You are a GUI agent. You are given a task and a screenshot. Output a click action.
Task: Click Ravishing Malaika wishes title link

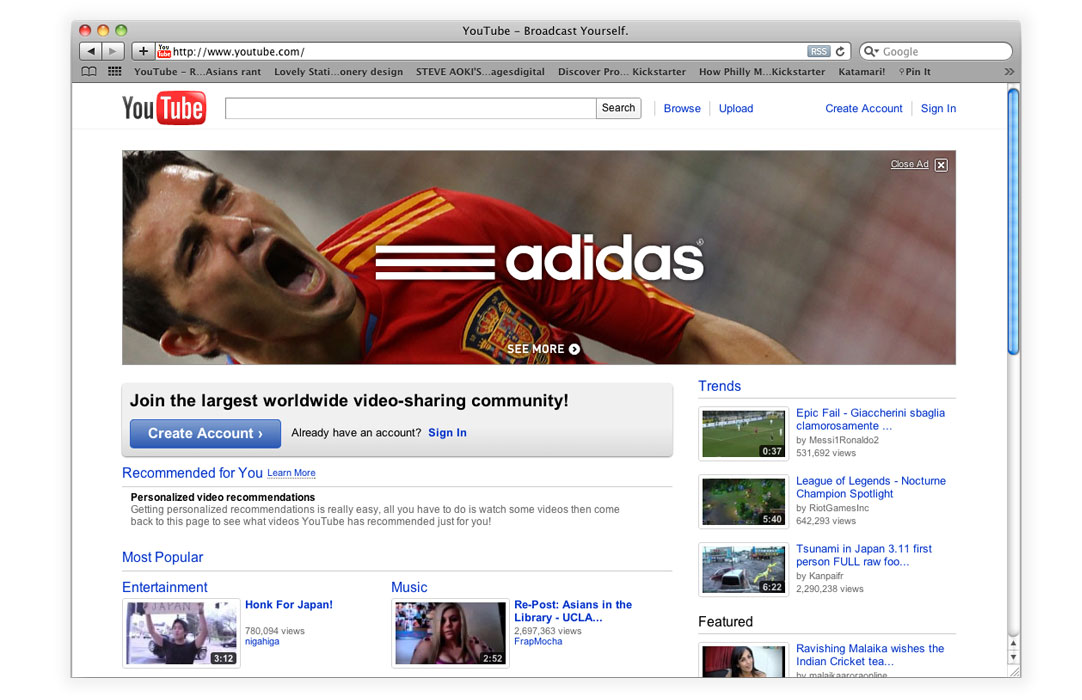pyautogui.click(x=869, y=654)
